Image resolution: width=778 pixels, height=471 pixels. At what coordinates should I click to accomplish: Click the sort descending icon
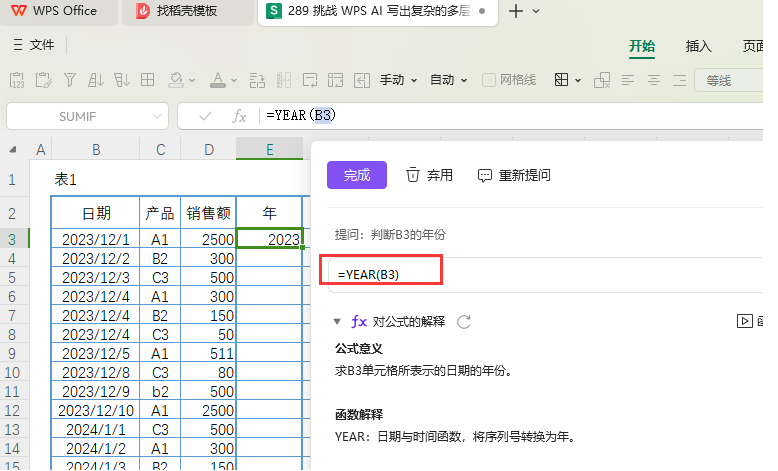click(122, 80)
